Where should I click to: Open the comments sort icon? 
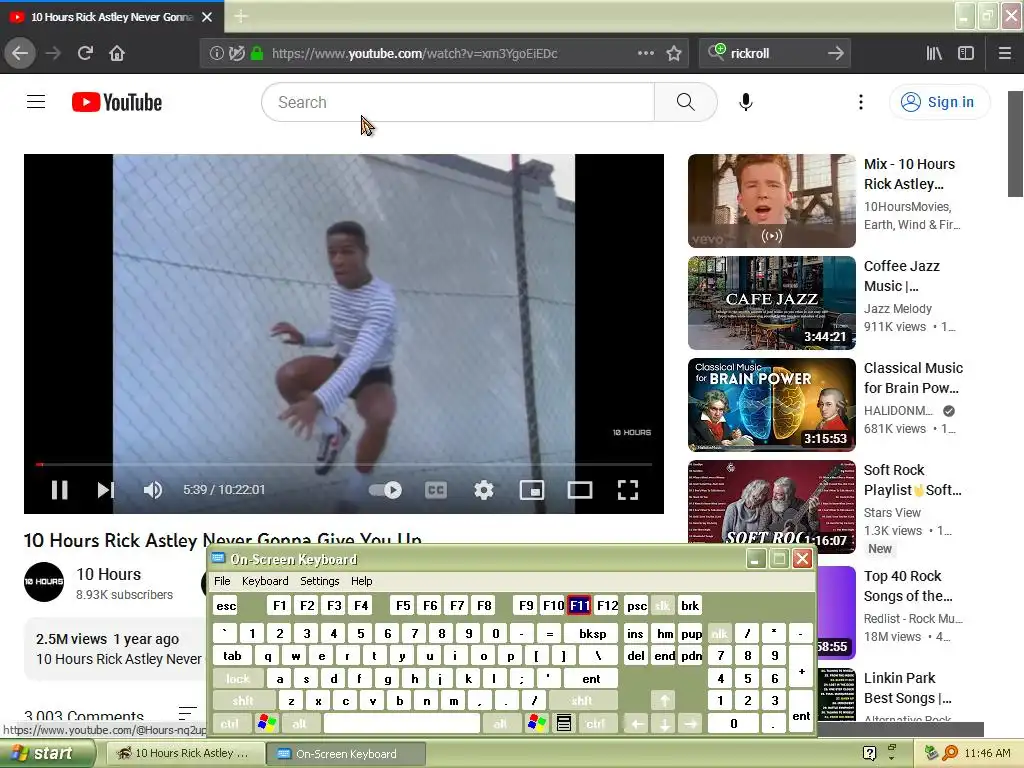coord(187,712)
